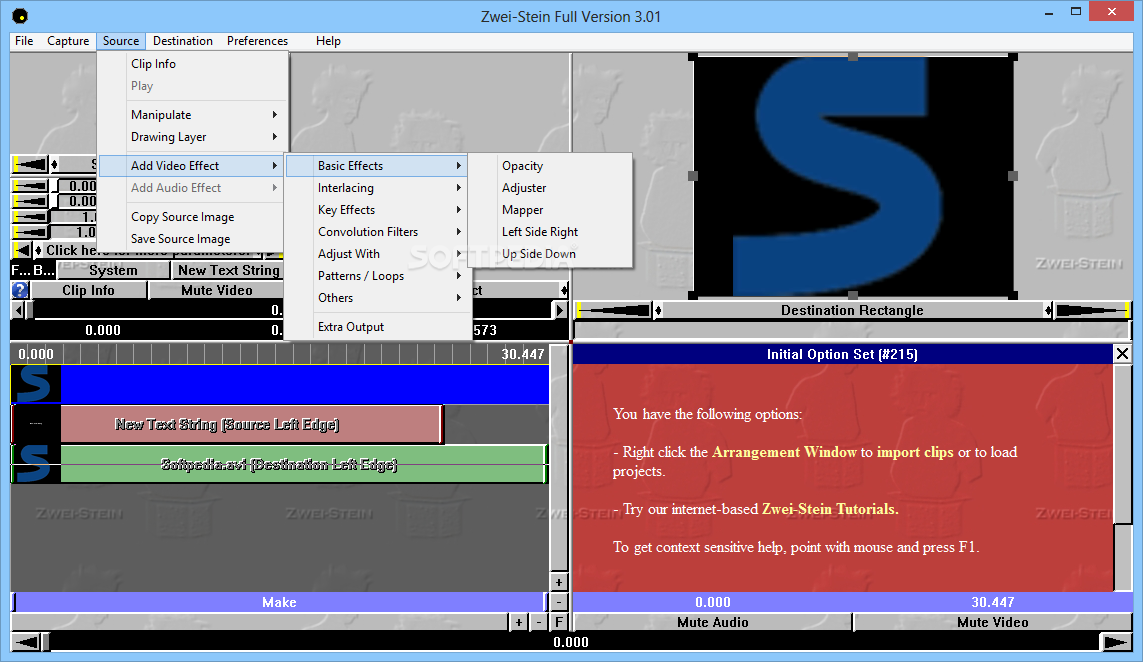This screenshot has height=662, width=1143.
Task: Expand Convolution Filters submenu
Action: (x=377, y=231)
